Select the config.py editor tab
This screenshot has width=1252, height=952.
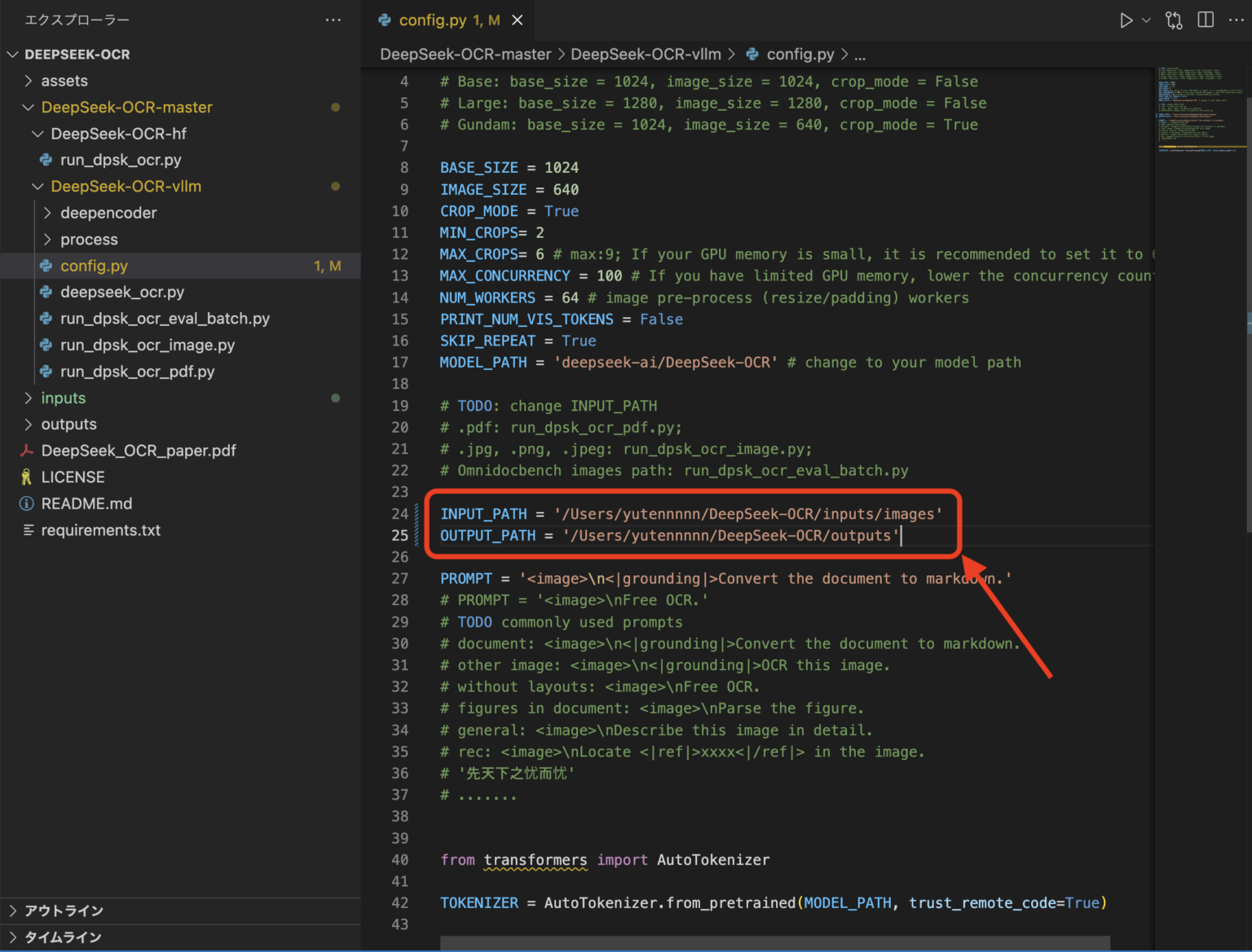(x=432, y=20)
